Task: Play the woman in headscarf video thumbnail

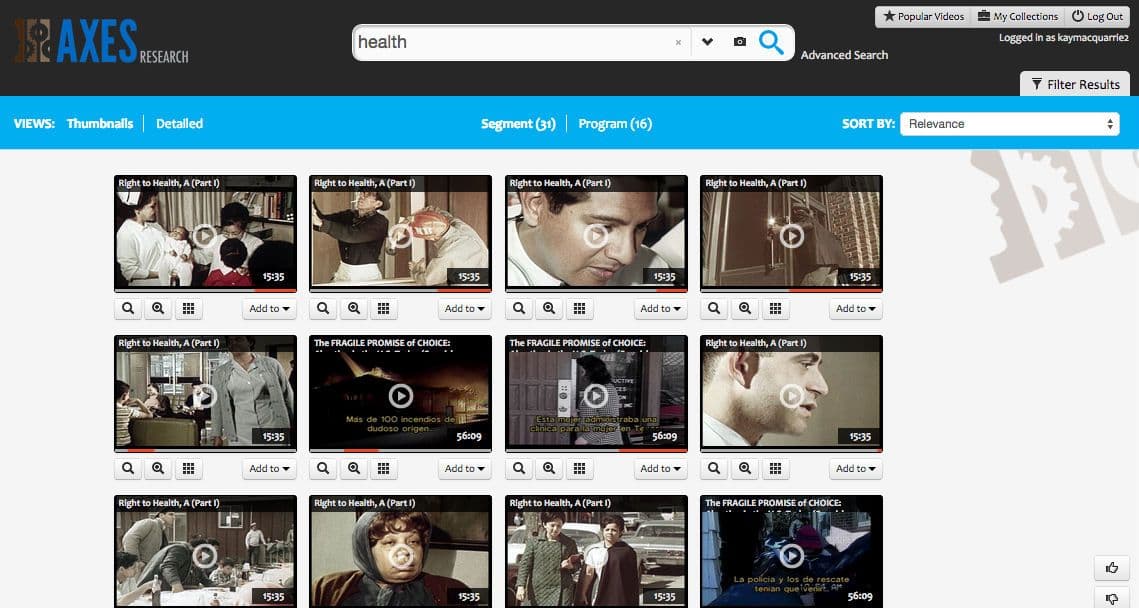Action: click(400, 556)
